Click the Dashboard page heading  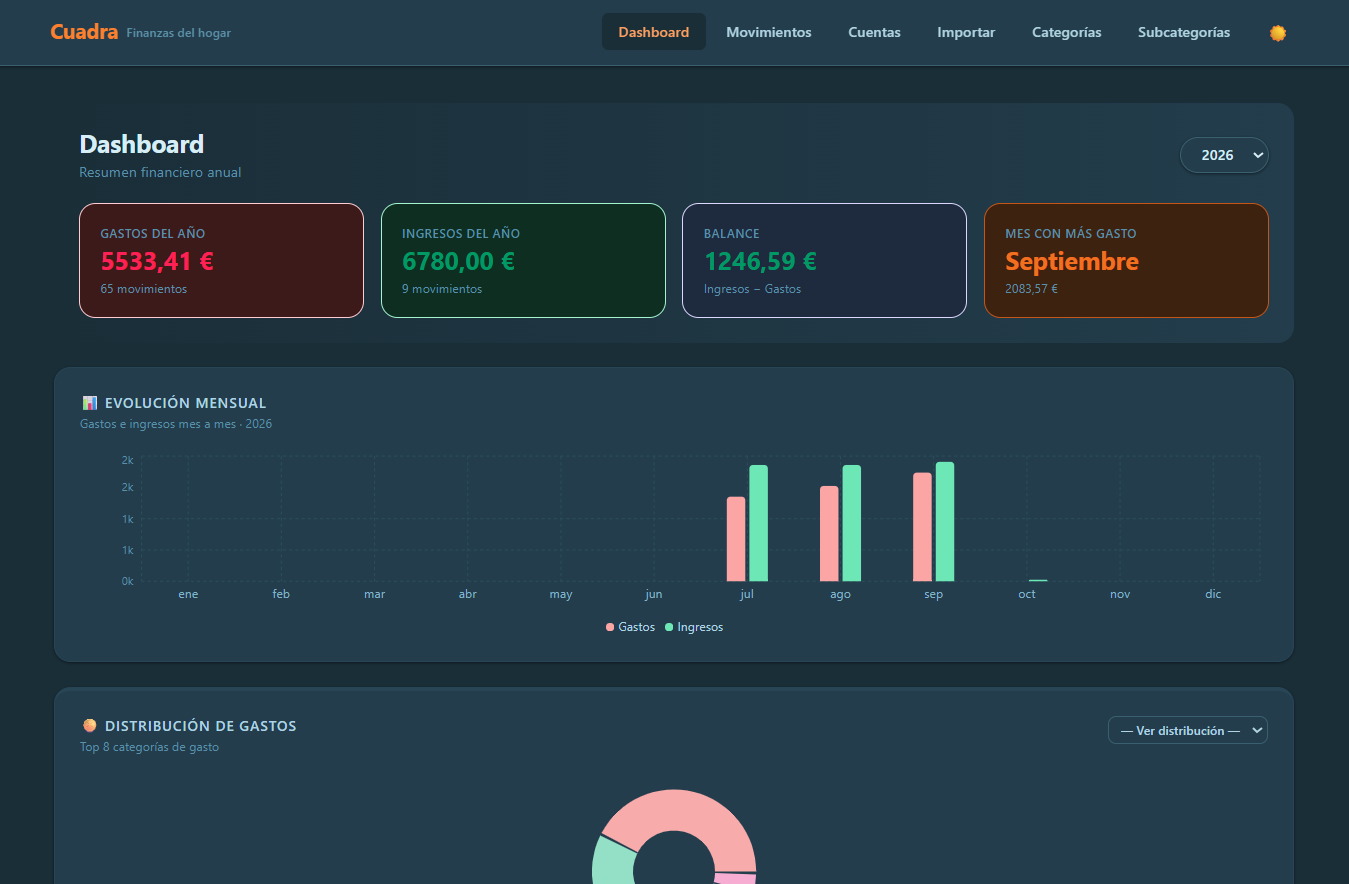click(x=141, y=144)
